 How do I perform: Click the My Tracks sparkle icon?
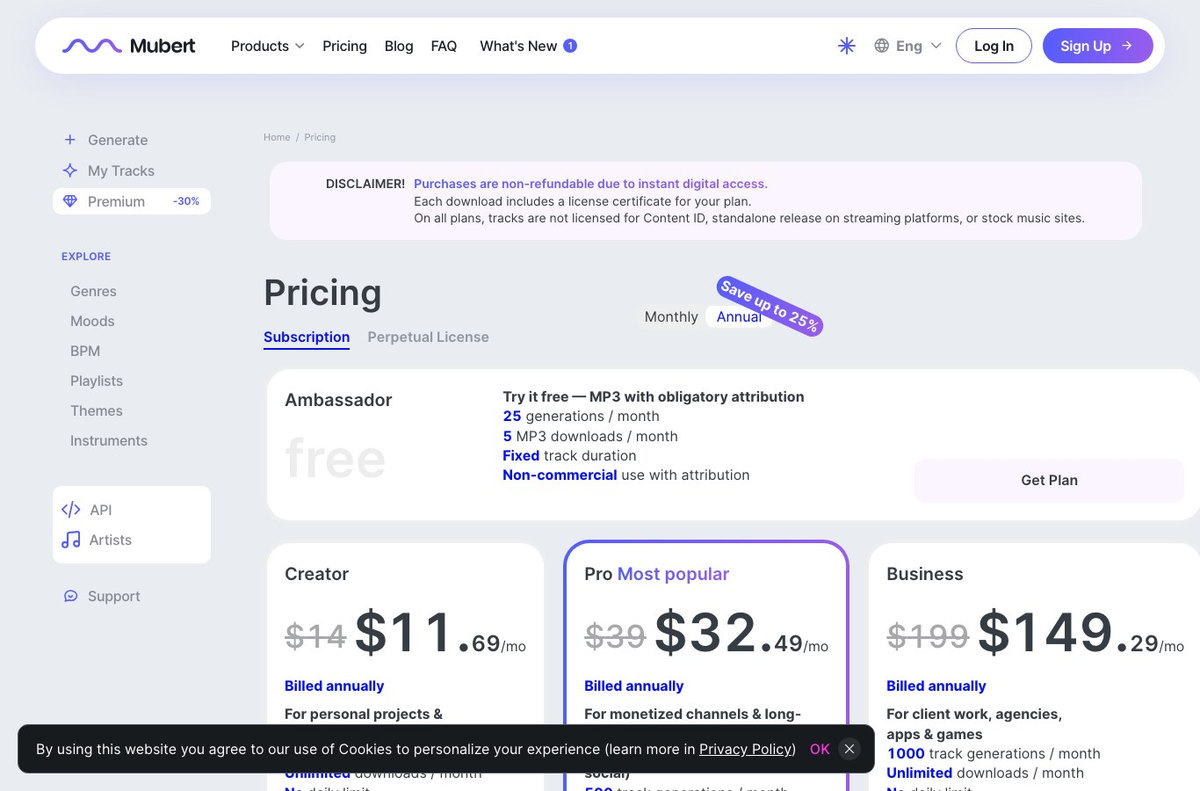tap(70, 170)
